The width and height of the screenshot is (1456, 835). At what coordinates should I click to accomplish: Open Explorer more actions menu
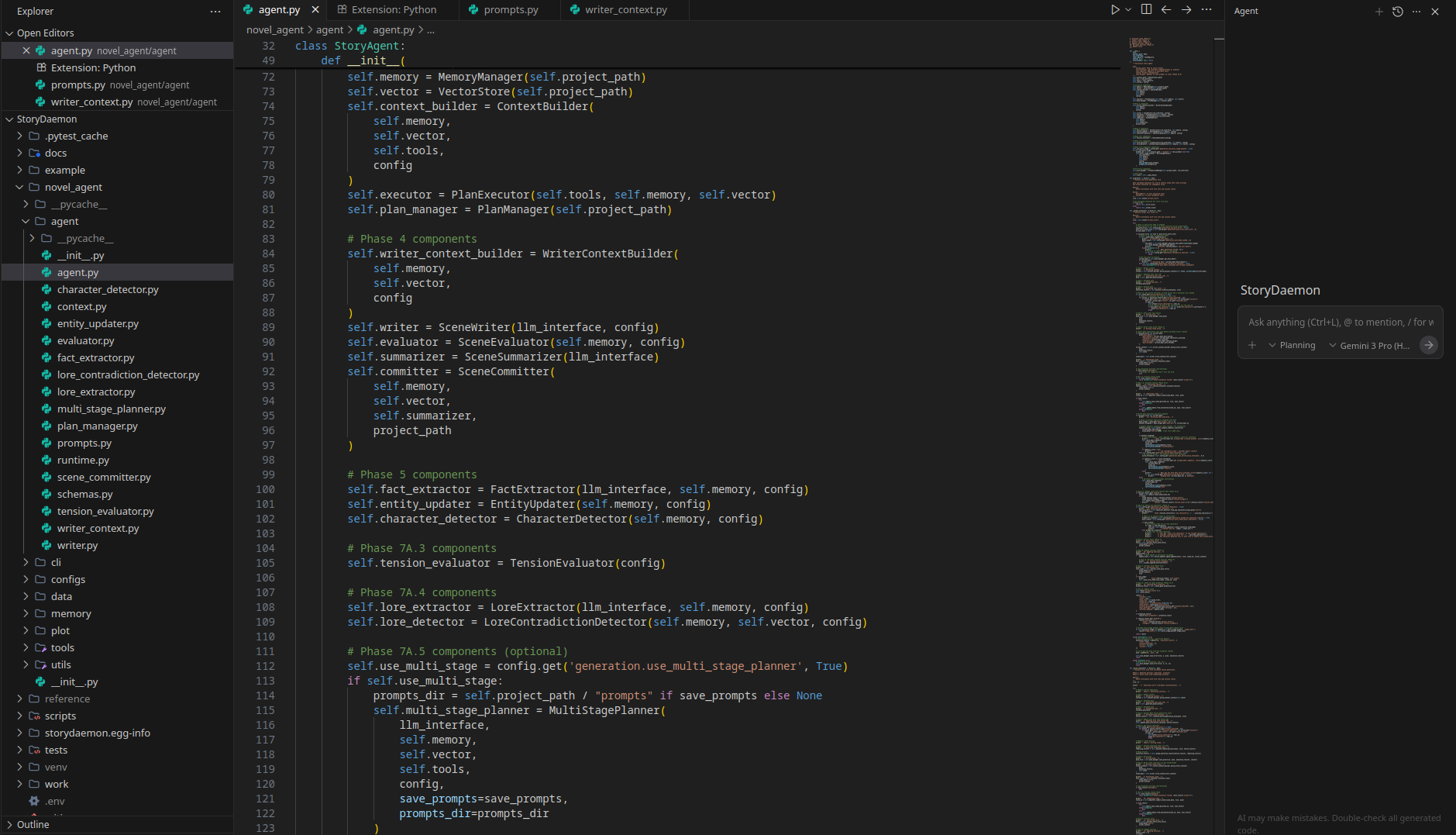tap(215, 11)
